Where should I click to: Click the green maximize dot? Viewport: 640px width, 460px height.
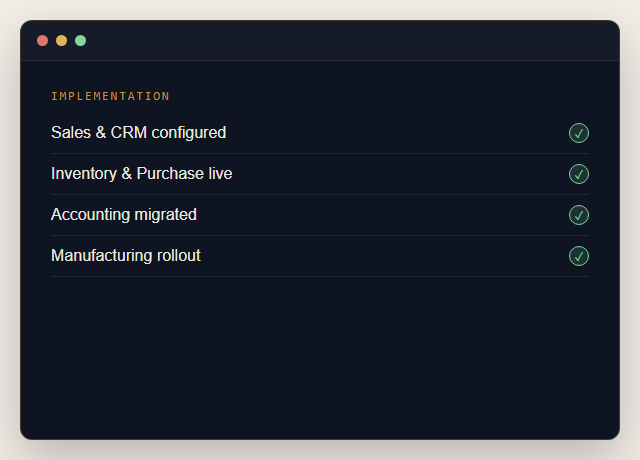(x=80, y=40)
